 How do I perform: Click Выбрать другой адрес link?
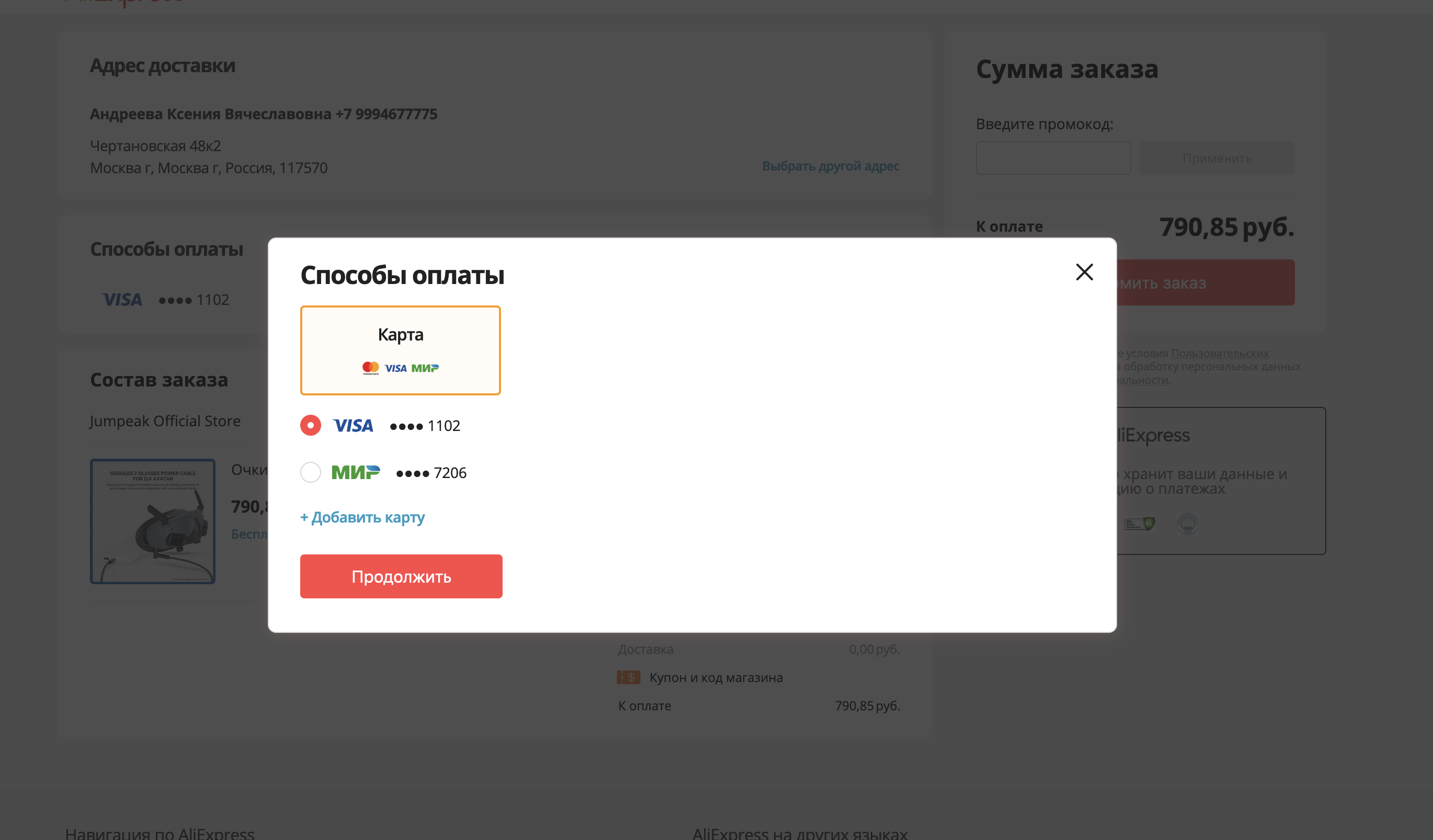pyautogui.click(x=831, y=166)
